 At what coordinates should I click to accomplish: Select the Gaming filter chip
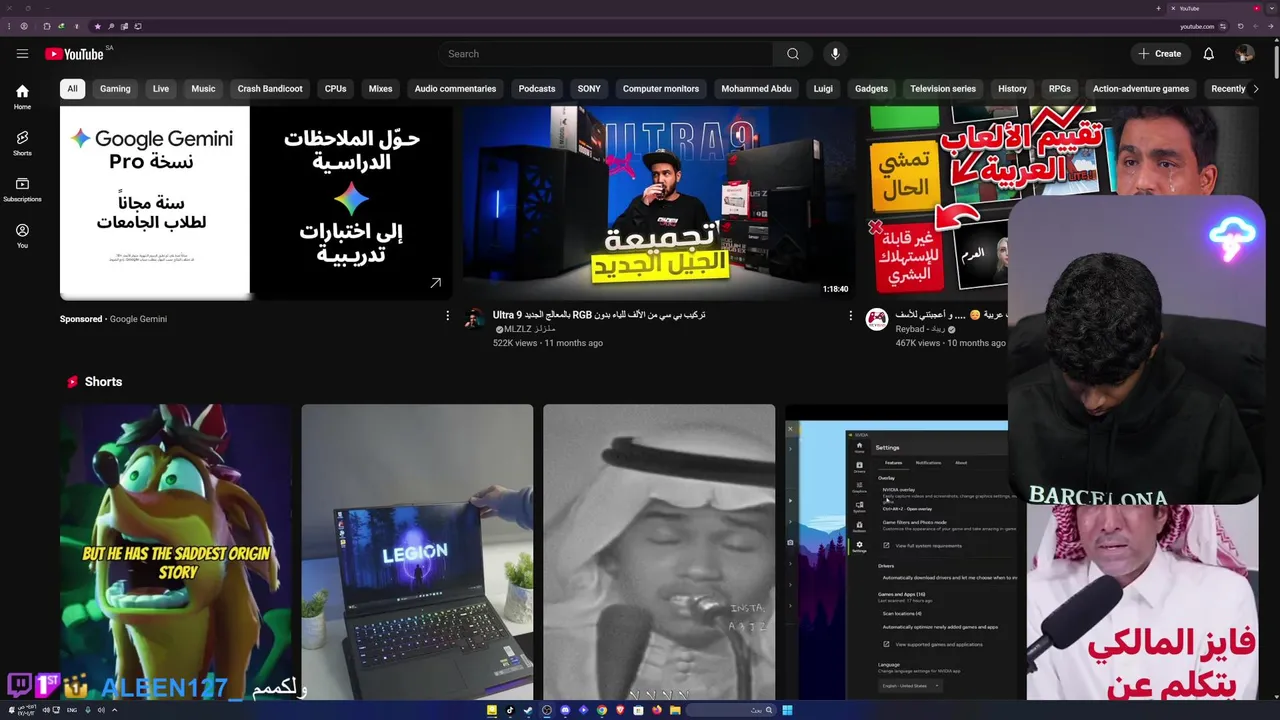[x=115, y=89]
